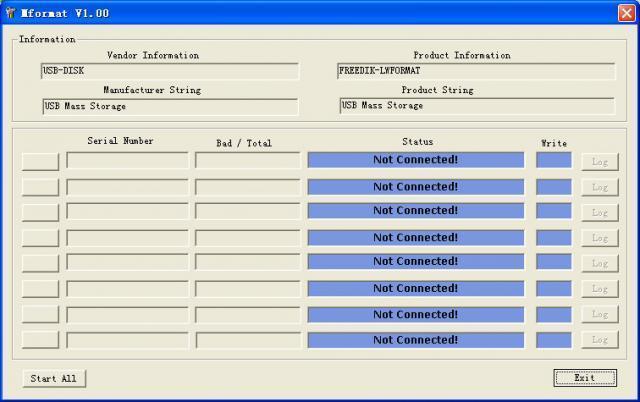Click the sixth row Not Connected! status bar
This screenshot has height=402, width=640.
tap(416, 289)
